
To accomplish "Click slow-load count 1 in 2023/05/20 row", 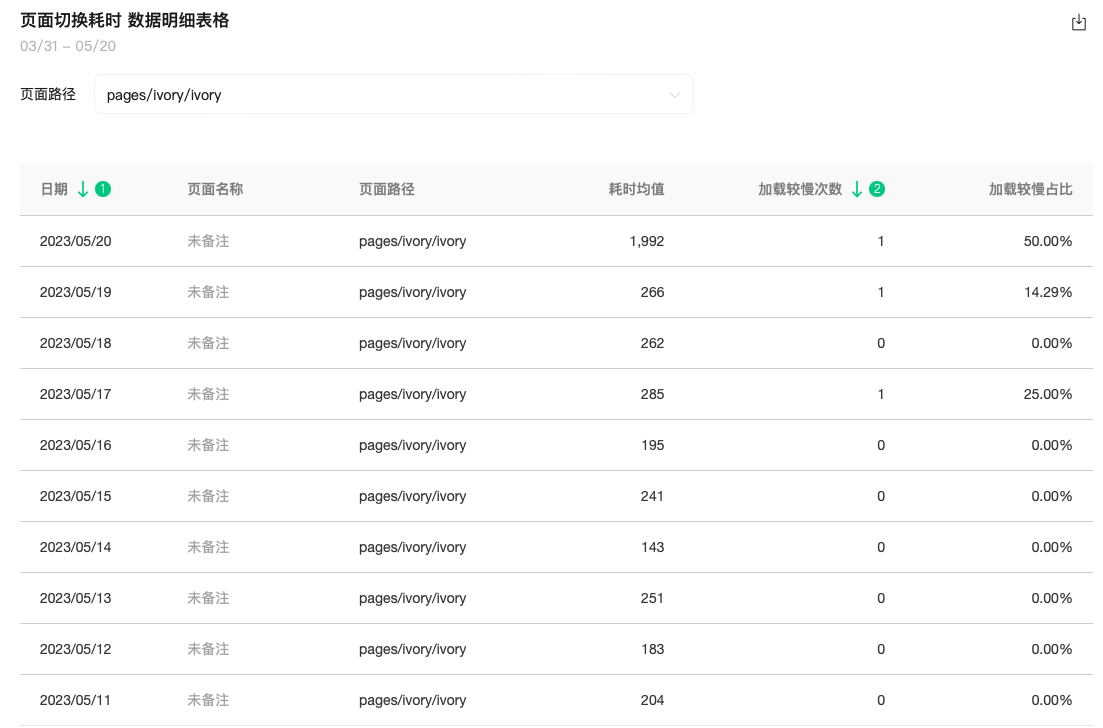I will [881, 241].
